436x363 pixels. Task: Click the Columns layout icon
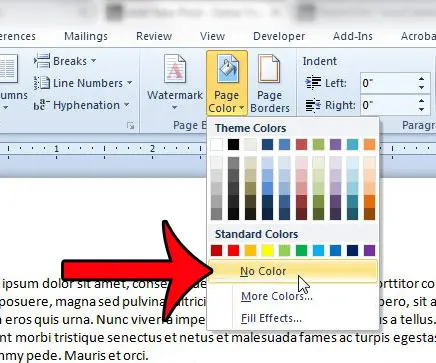coord(7,69)
